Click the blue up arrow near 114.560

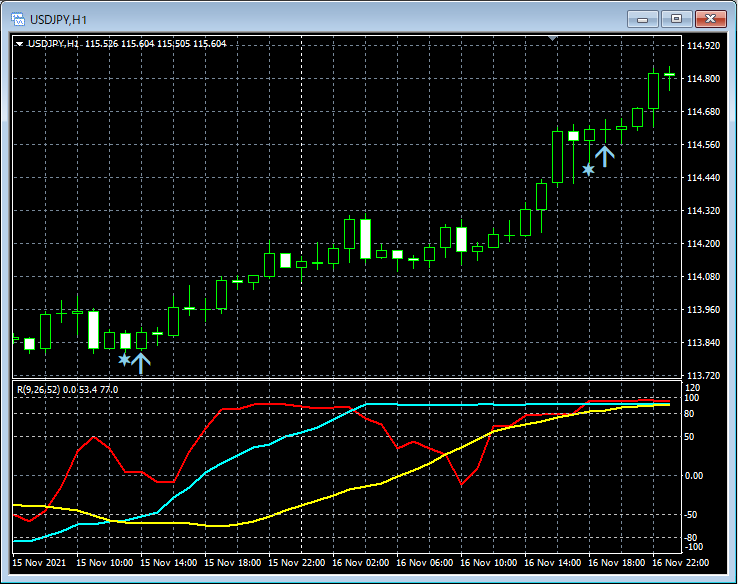604,155
